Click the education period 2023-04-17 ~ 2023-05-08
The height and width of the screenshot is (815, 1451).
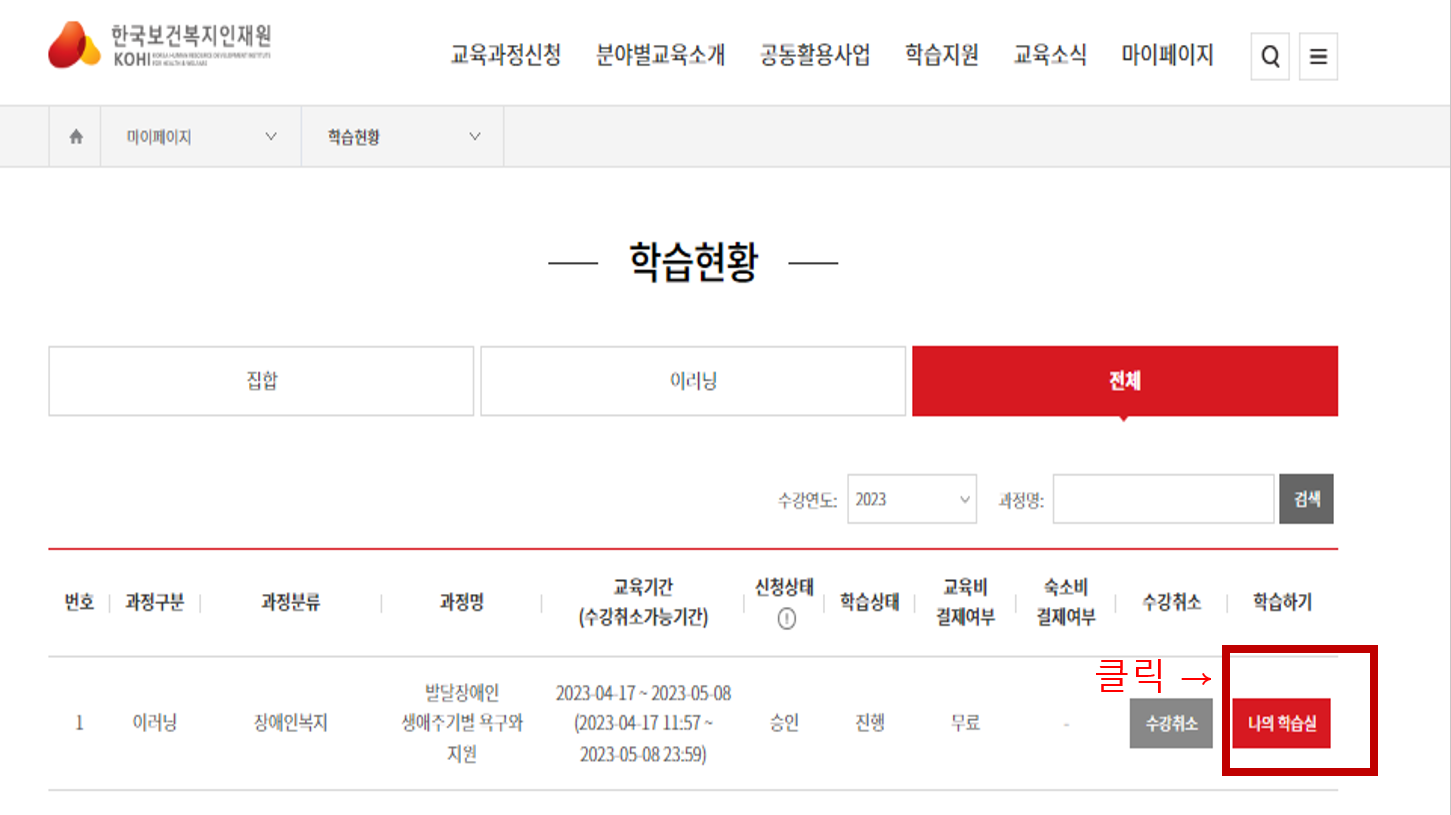tap(643, 693)
